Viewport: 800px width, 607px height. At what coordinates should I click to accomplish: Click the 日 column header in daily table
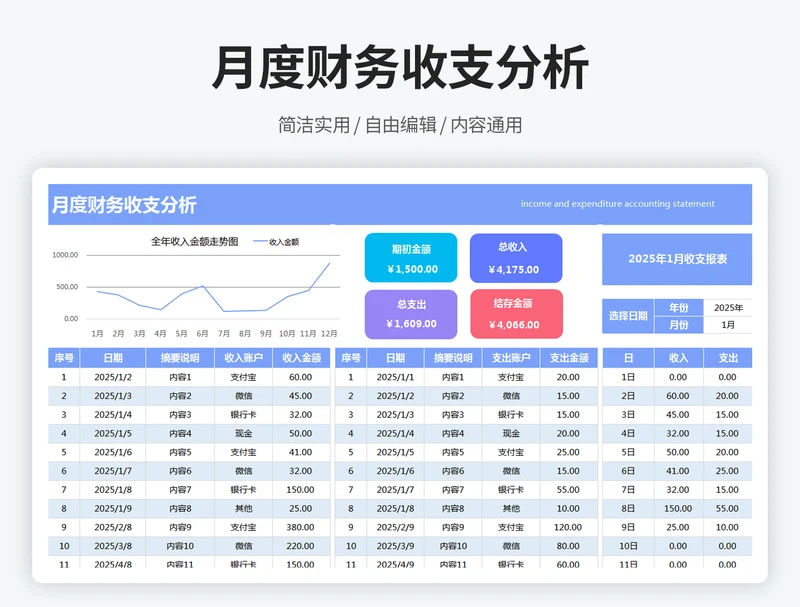[x=628, y=358]
